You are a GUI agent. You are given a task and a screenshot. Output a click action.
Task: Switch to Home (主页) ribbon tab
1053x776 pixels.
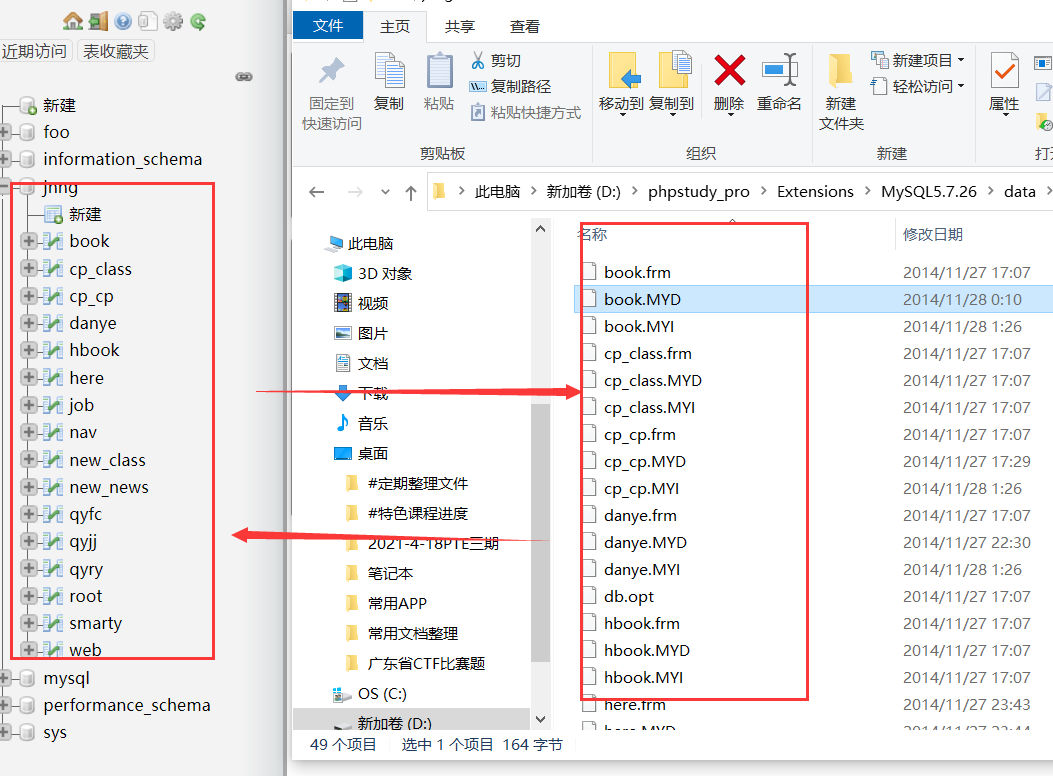pos(395,26)
